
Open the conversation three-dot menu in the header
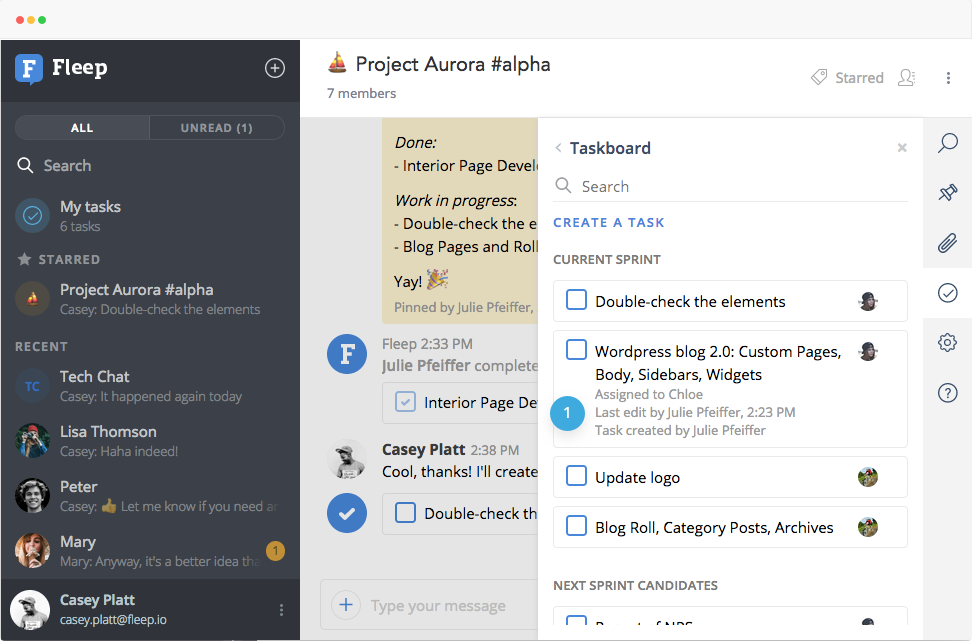click(948, 78)
